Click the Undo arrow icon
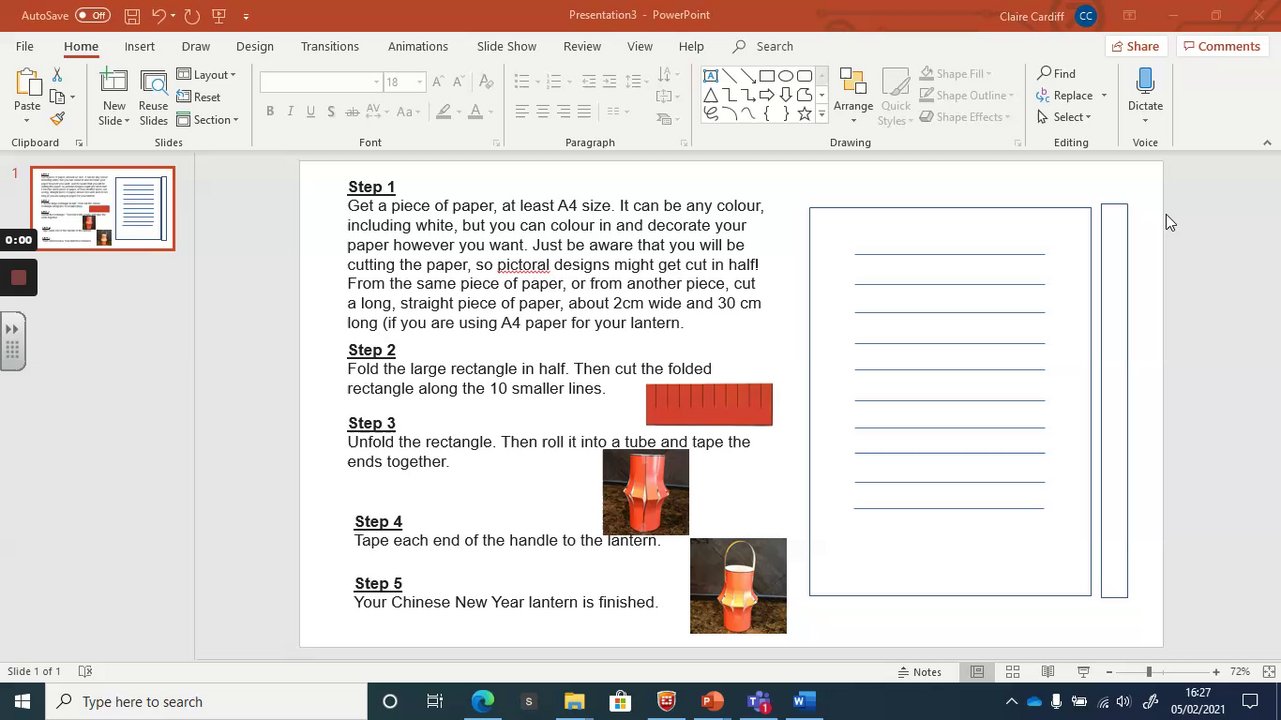Image resolution: width=1281 pixels, height=720 pixels. (x=159, y=16)
